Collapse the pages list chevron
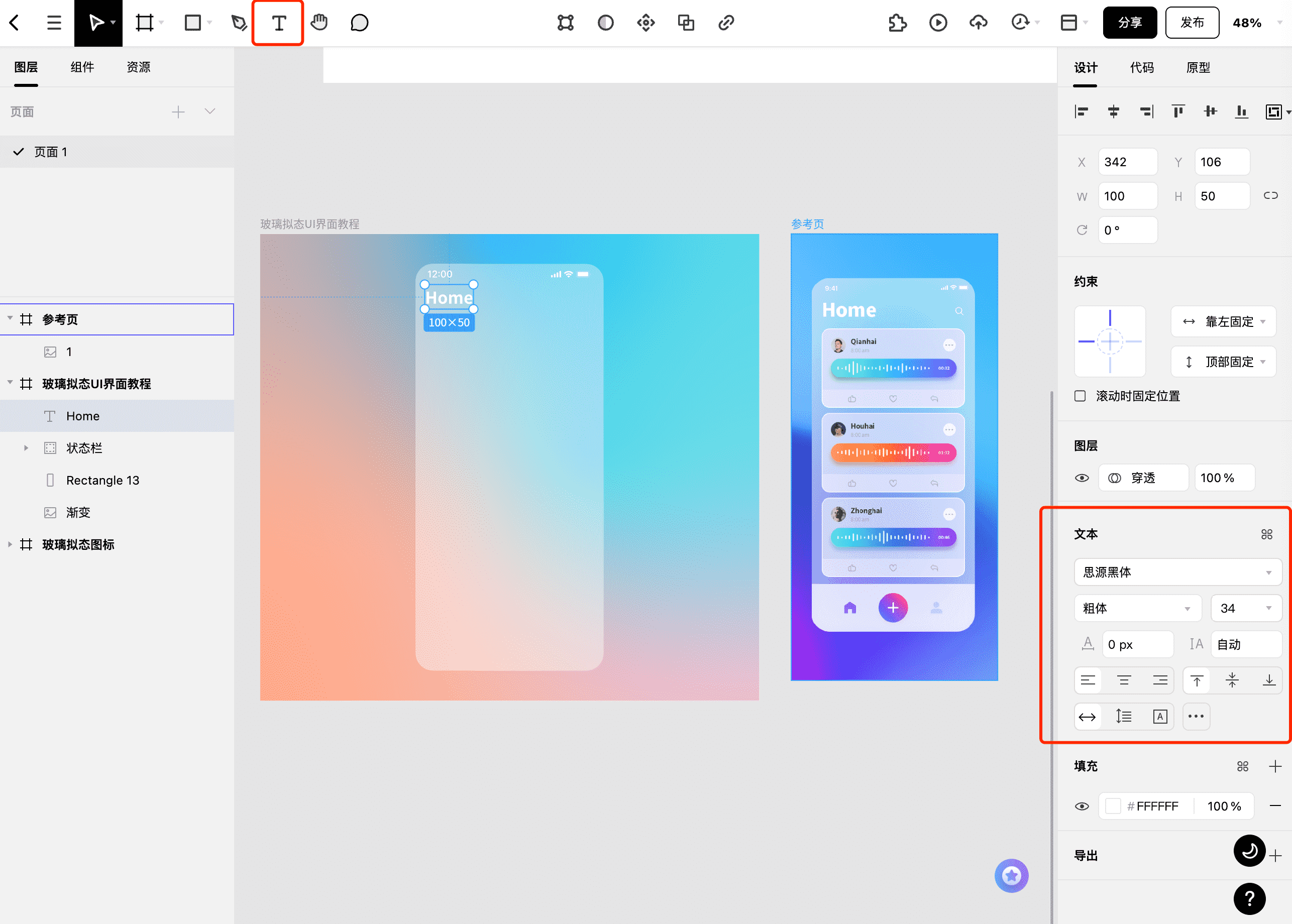The width and height of the screenshot is (1292, 924). coord(210,111)
